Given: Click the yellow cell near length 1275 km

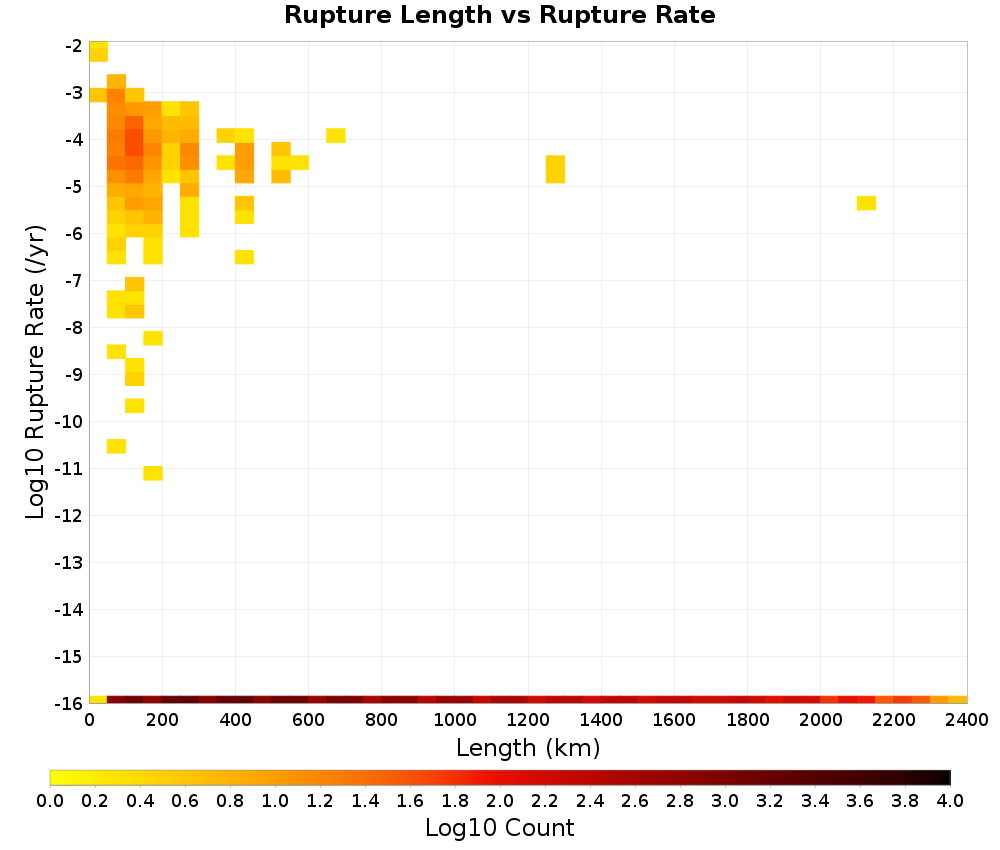Looking at the screenshot, I should pos(555,169).
